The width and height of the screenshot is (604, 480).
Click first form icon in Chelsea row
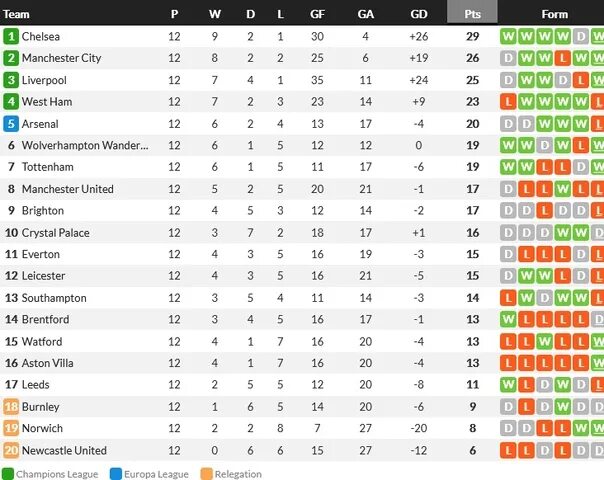coord(508,37)
